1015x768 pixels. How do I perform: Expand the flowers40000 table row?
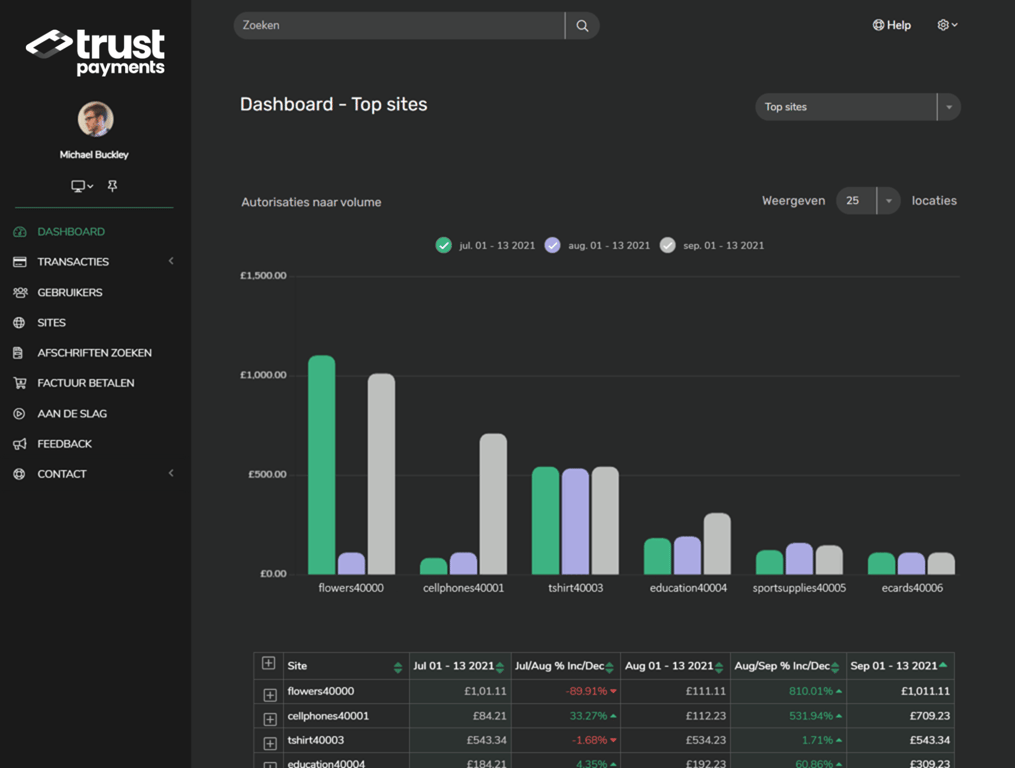click(x=270, y=694)
